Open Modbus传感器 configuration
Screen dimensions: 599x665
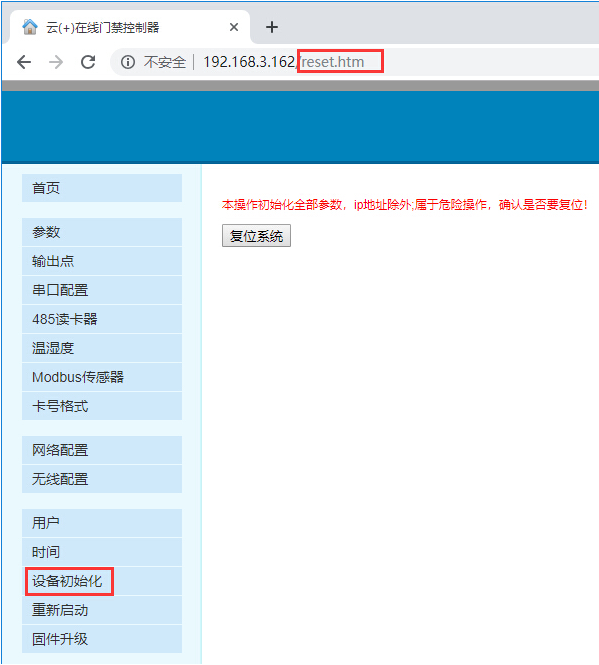click(x=102, y=377)
